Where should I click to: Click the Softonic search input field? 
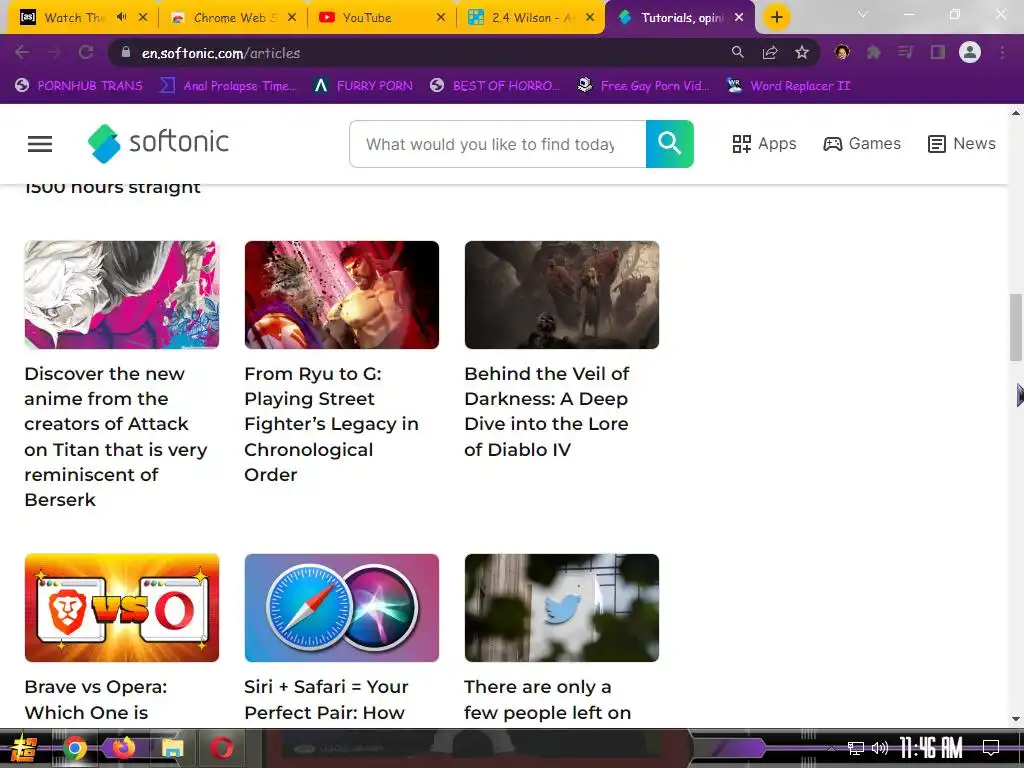pyautogui.click(x=498, y=144)
